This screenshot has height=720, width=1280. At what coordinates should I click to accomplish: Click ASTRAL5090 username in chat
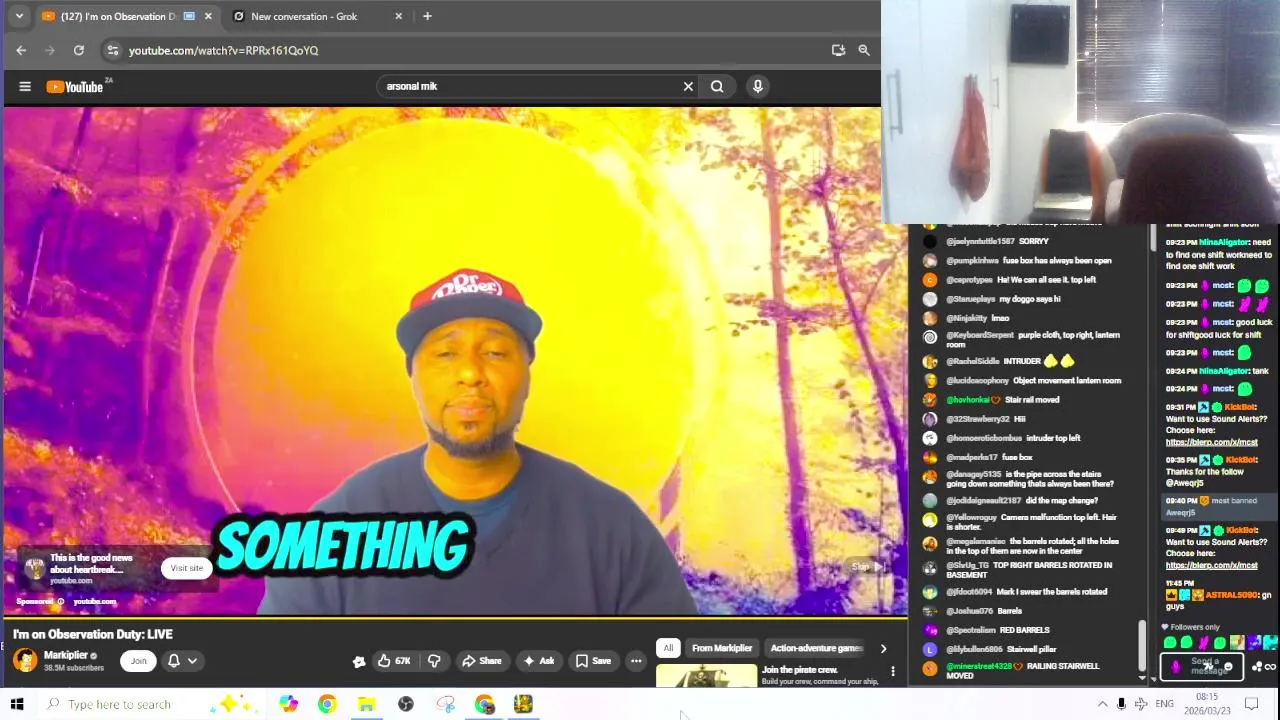coord(1233,595)
